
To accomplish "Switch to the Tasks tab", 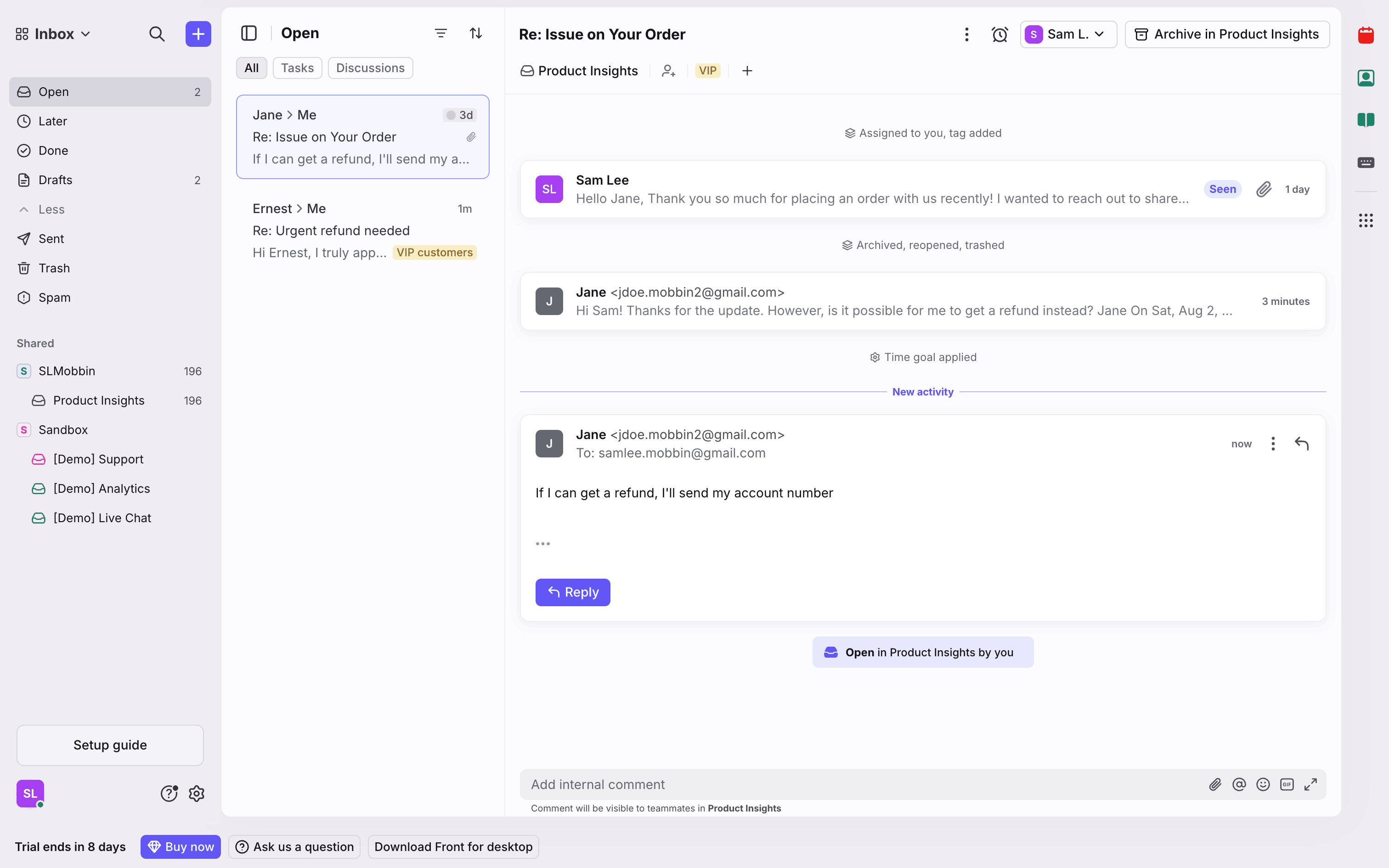I will click(x=297, y=68).
